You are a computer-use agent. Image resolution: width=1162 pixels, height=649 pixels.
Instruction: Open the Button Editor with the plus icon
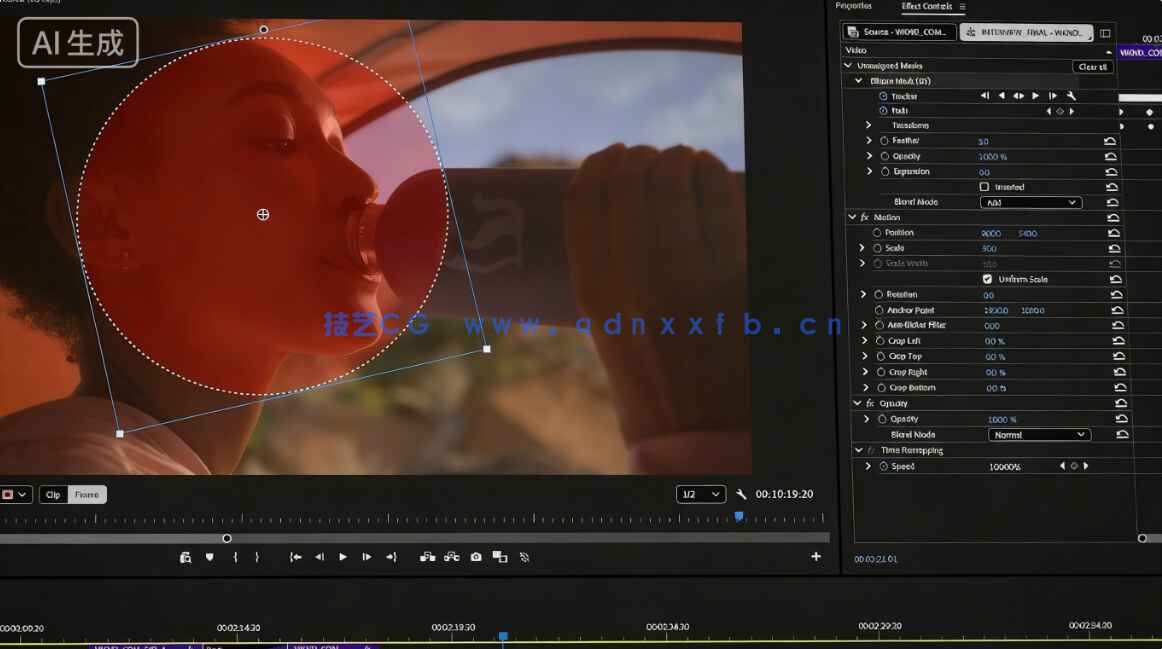[818, 557]
